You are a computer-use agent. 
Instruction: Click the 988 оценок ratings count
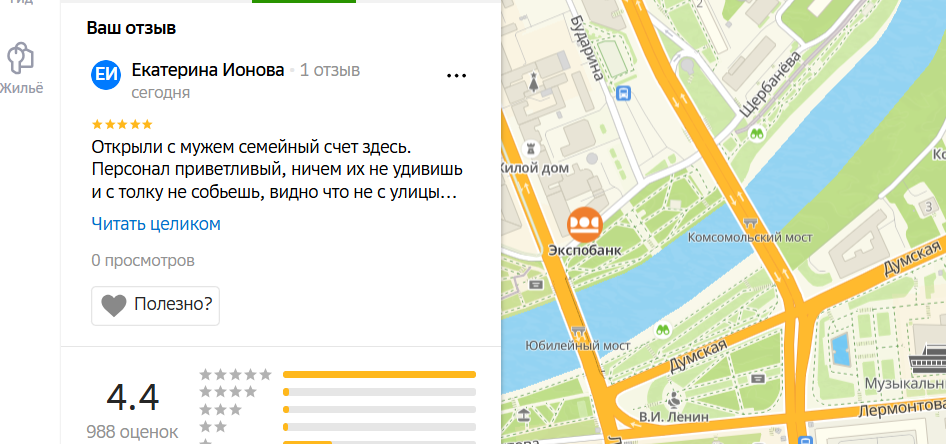click(x=133, y=432)
